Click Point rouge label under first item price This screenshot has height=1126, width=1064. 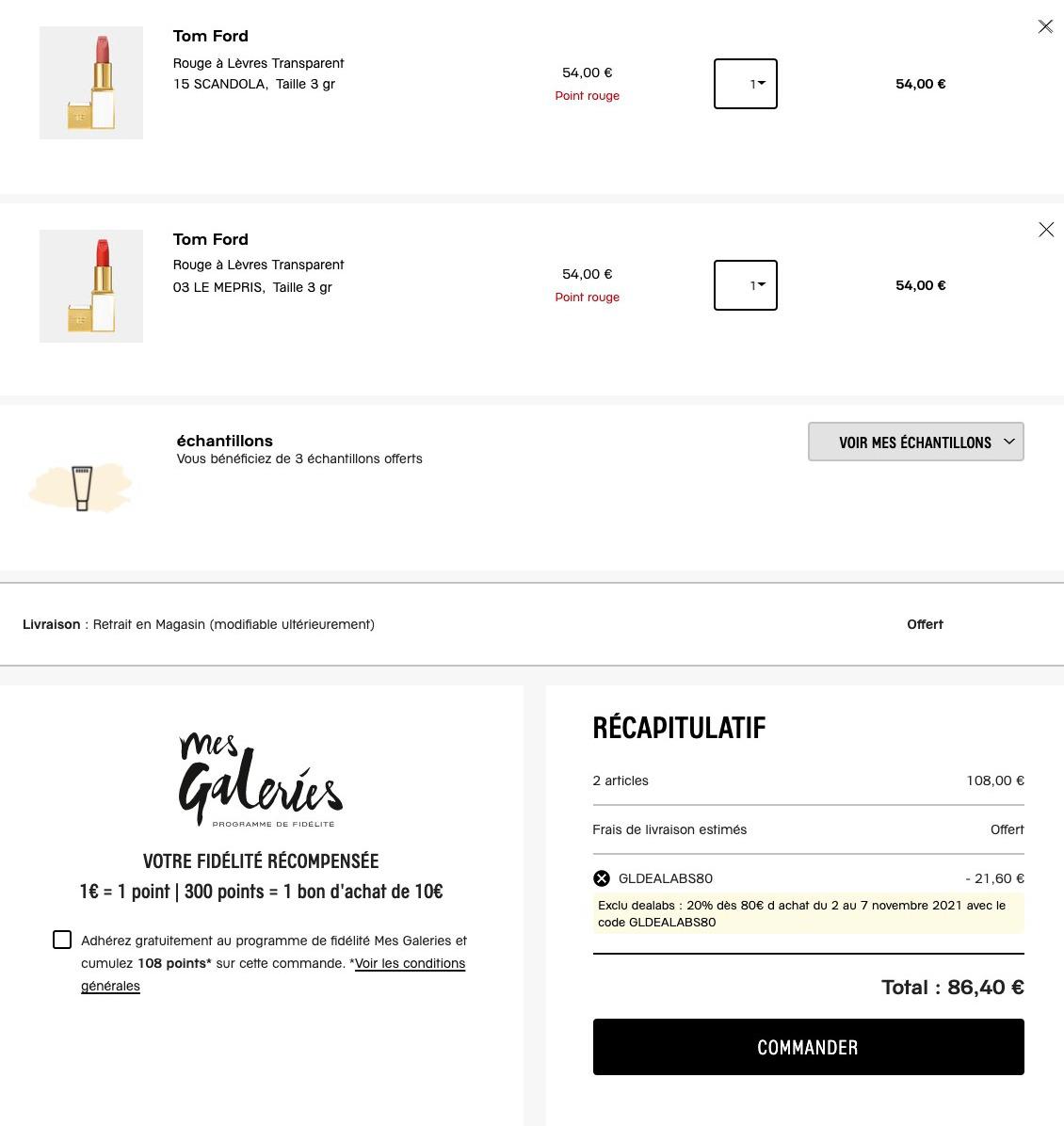[x=587, y=95]
